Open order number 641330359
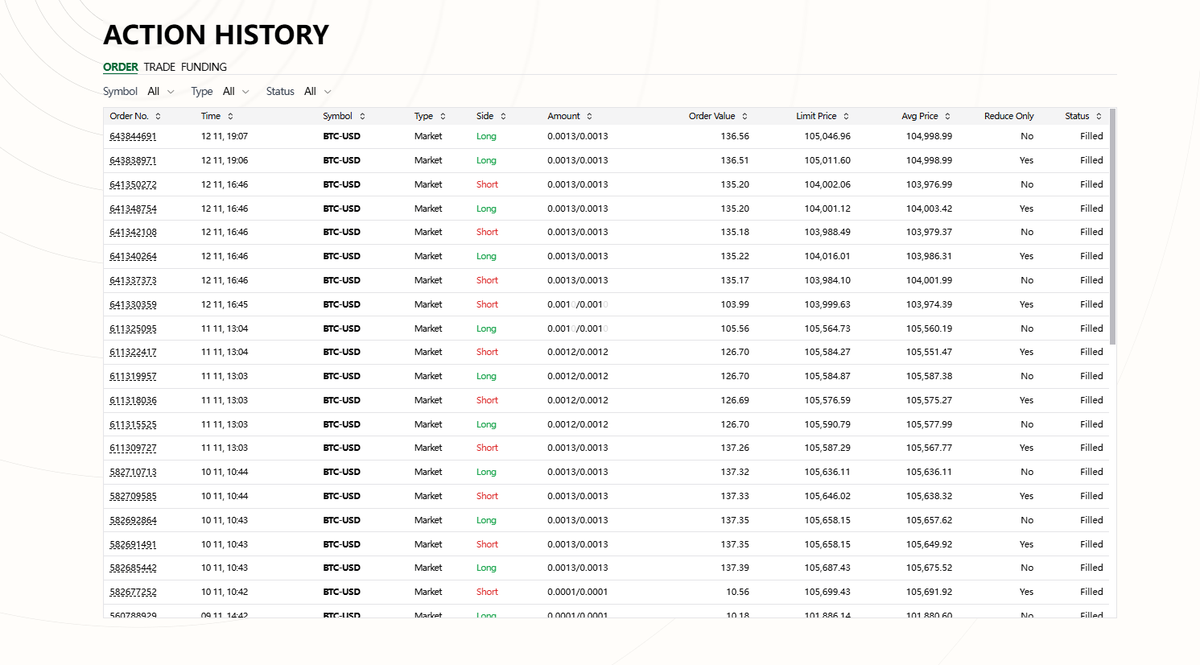The height and width of the screenshot is (665, 1200). (133, 304)
